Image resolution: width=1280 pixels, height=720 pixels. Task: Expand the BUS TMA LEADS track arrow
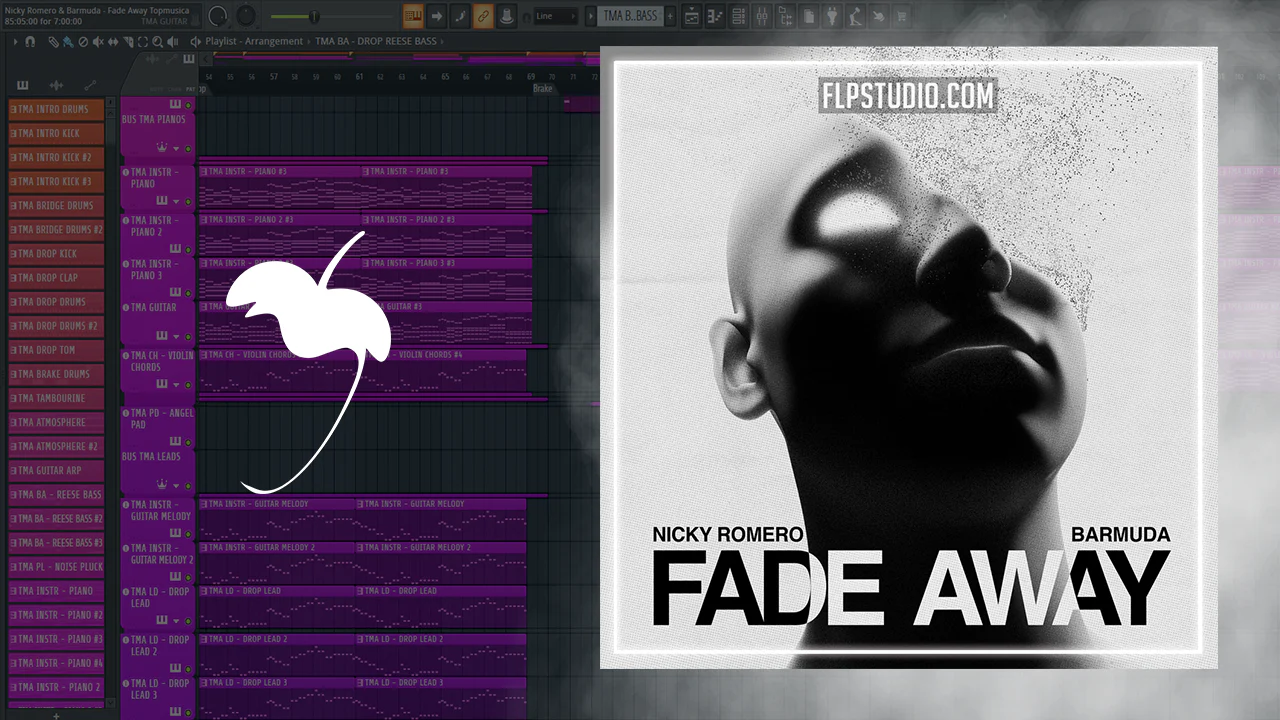coord(176,487)
